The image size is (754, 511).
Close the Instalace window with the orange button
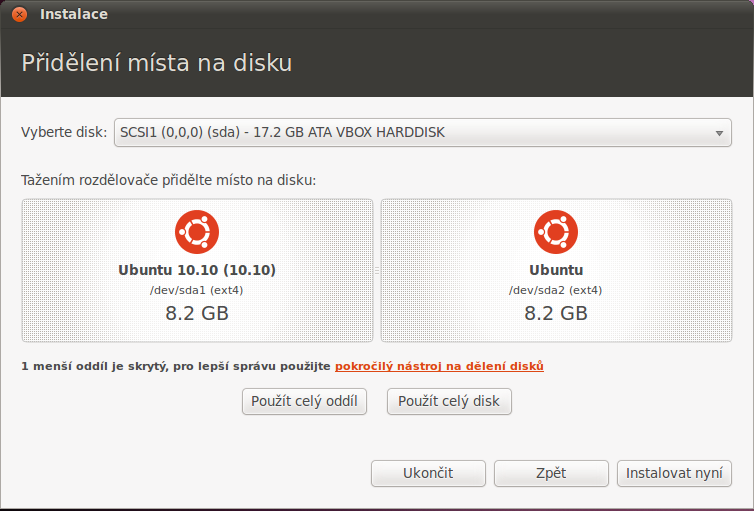pyautogui.click(x=19, y=14)
